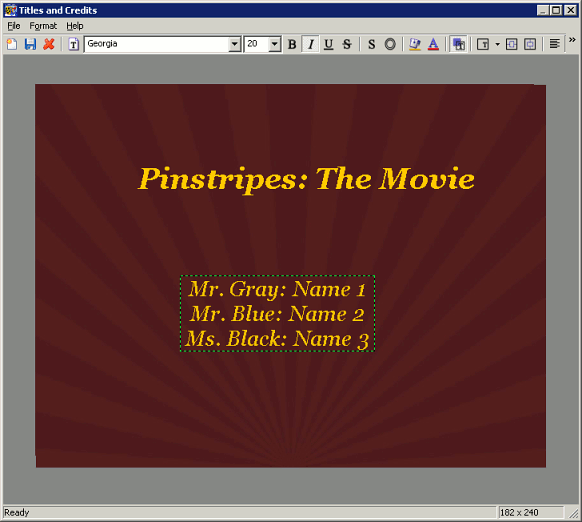Center text box vertically

click(x=530, y=44)
